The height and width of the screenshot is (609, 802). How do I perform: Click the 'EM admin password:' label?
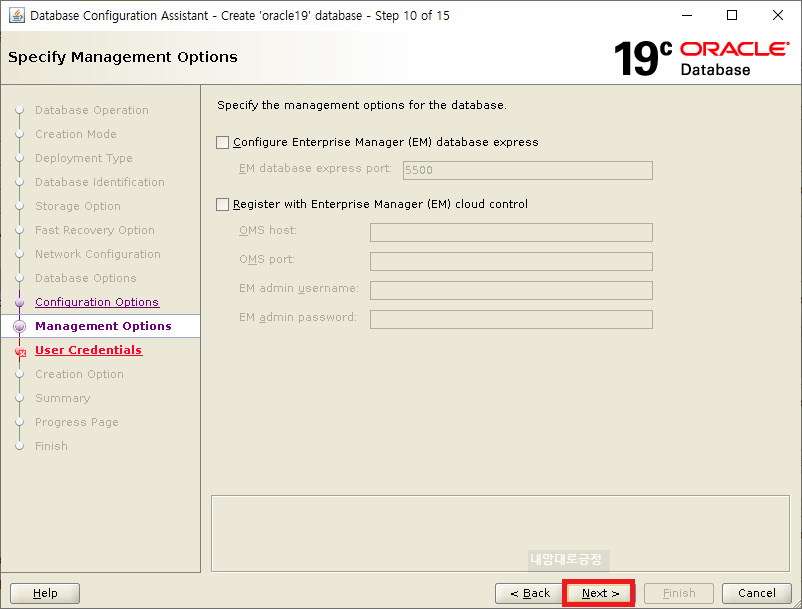298,318
